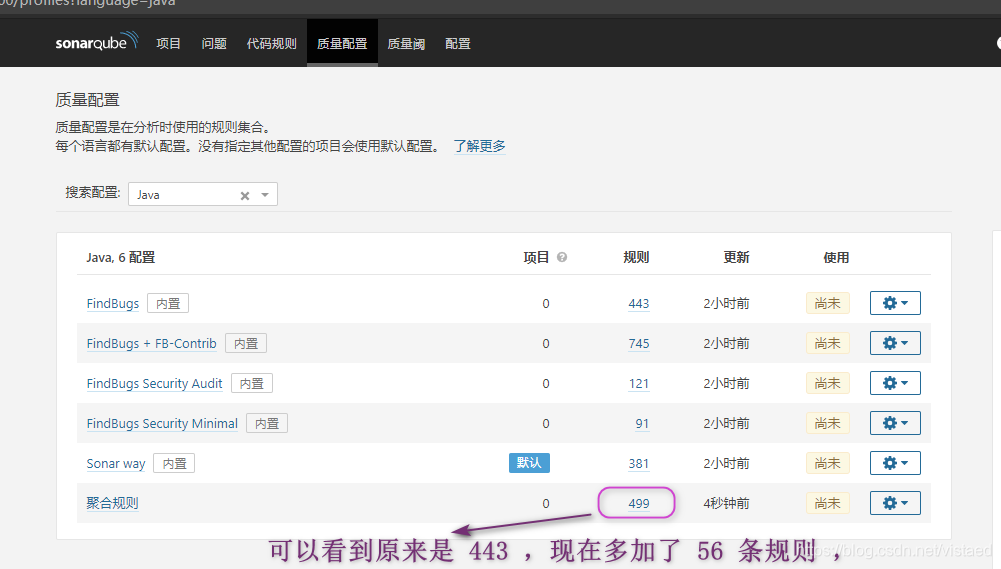The height and width of the screenshot is (569, 1001).
Task: Clear the Java search filter with the x
Action: pos(245,195)
